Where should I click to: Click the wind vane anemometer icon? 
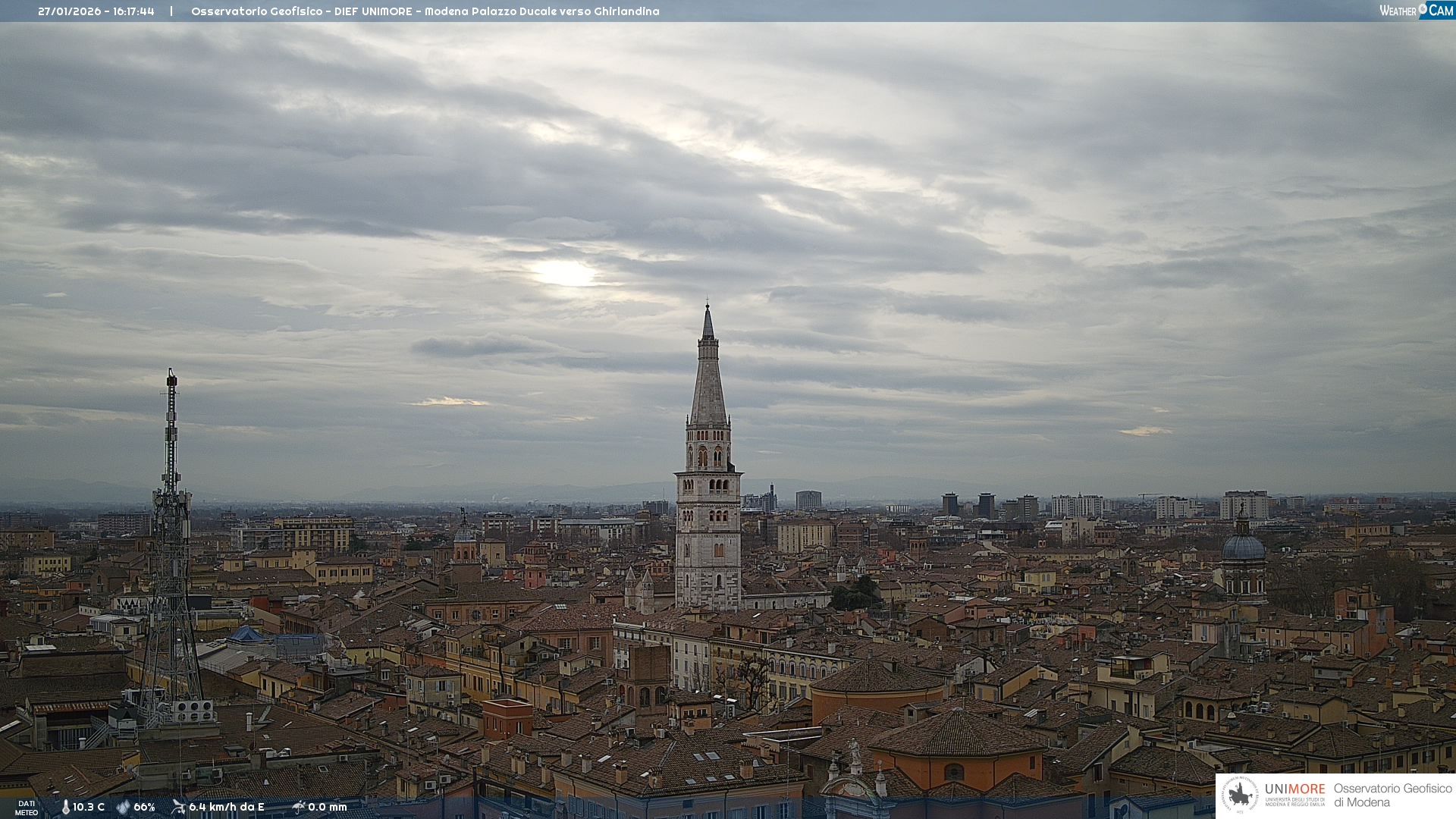tap(178, 807)
